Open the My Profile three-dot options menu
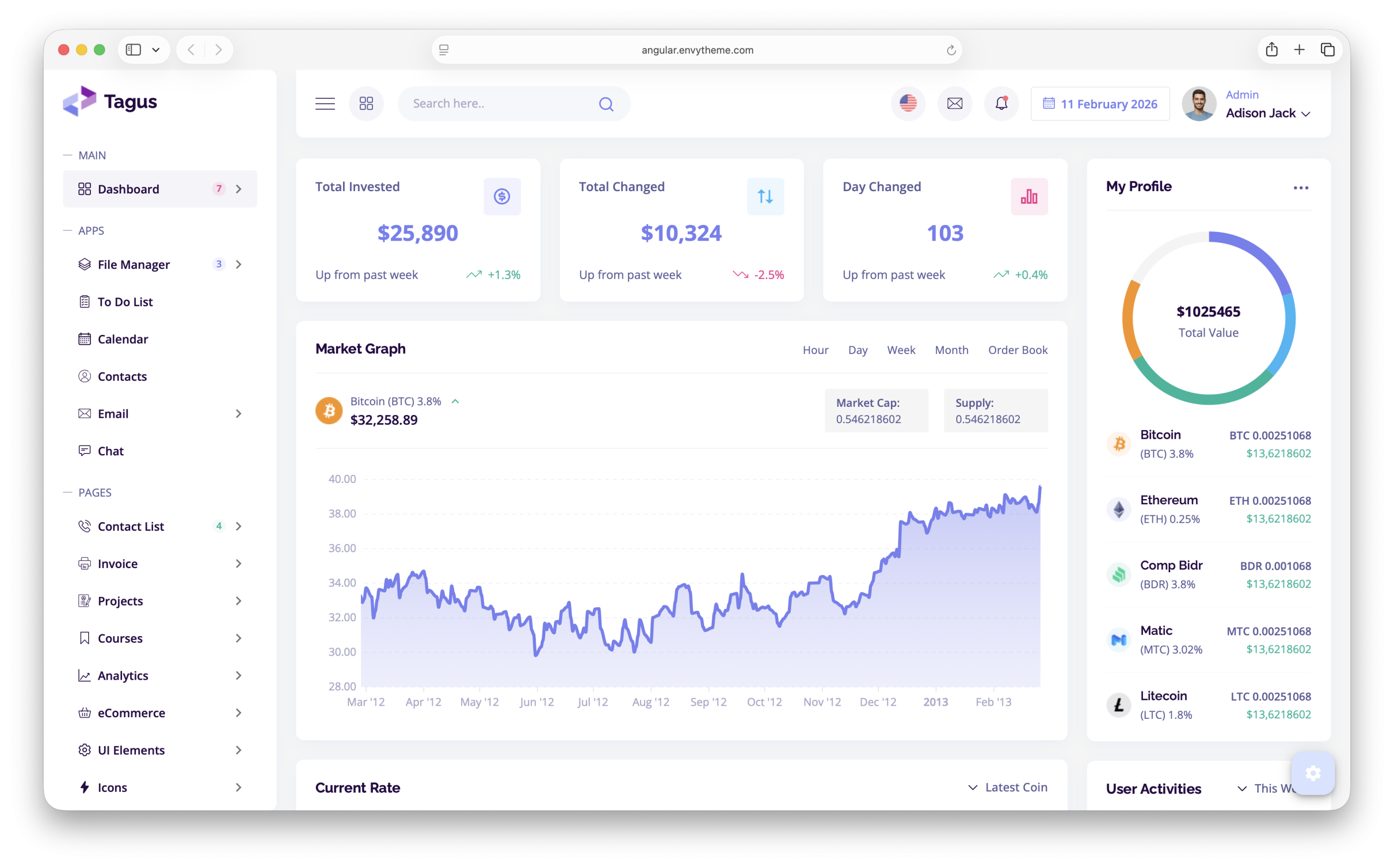 [x=1301, y=187]
